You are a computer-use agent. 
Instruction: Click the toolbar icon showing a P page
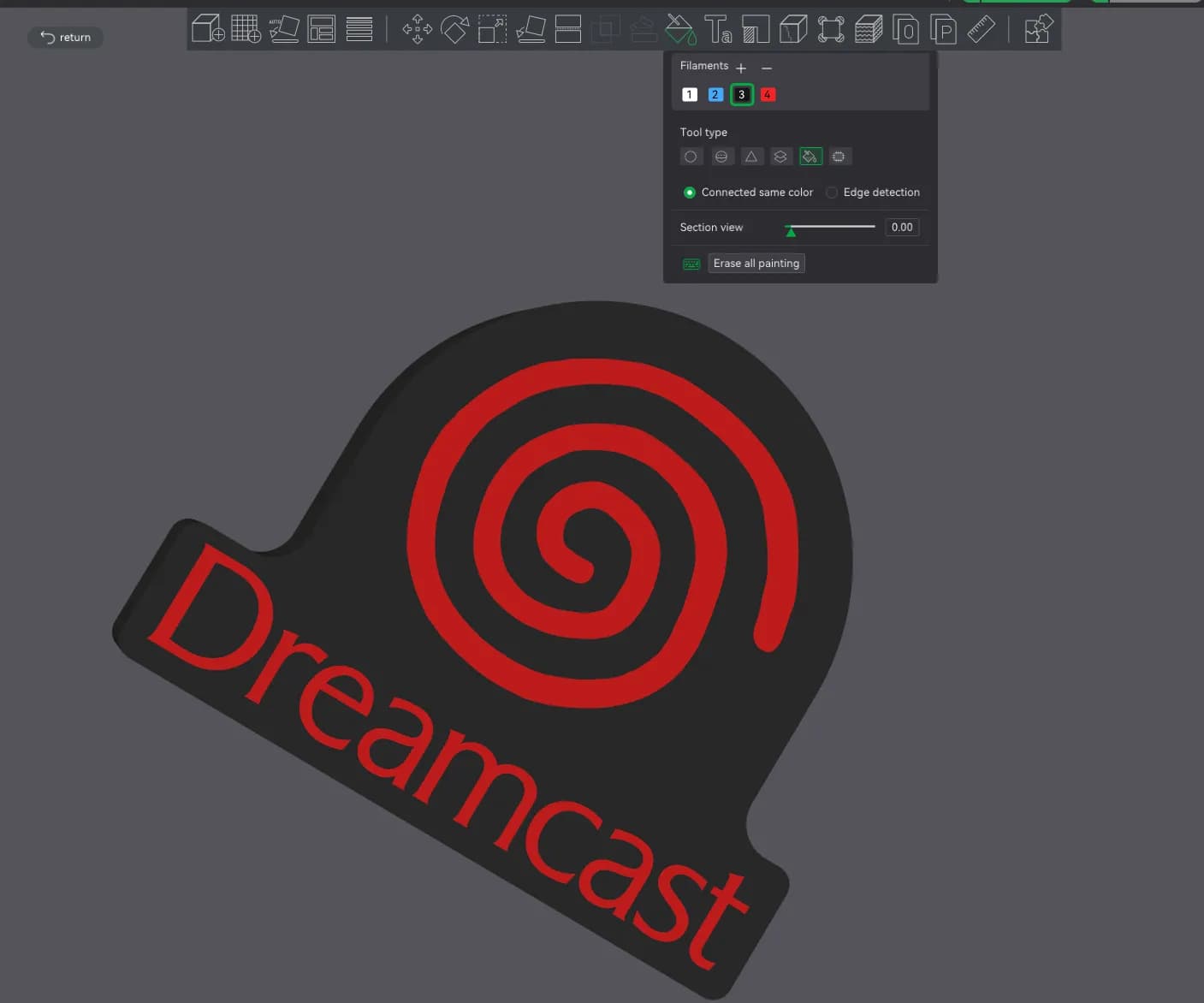(943, 29)
